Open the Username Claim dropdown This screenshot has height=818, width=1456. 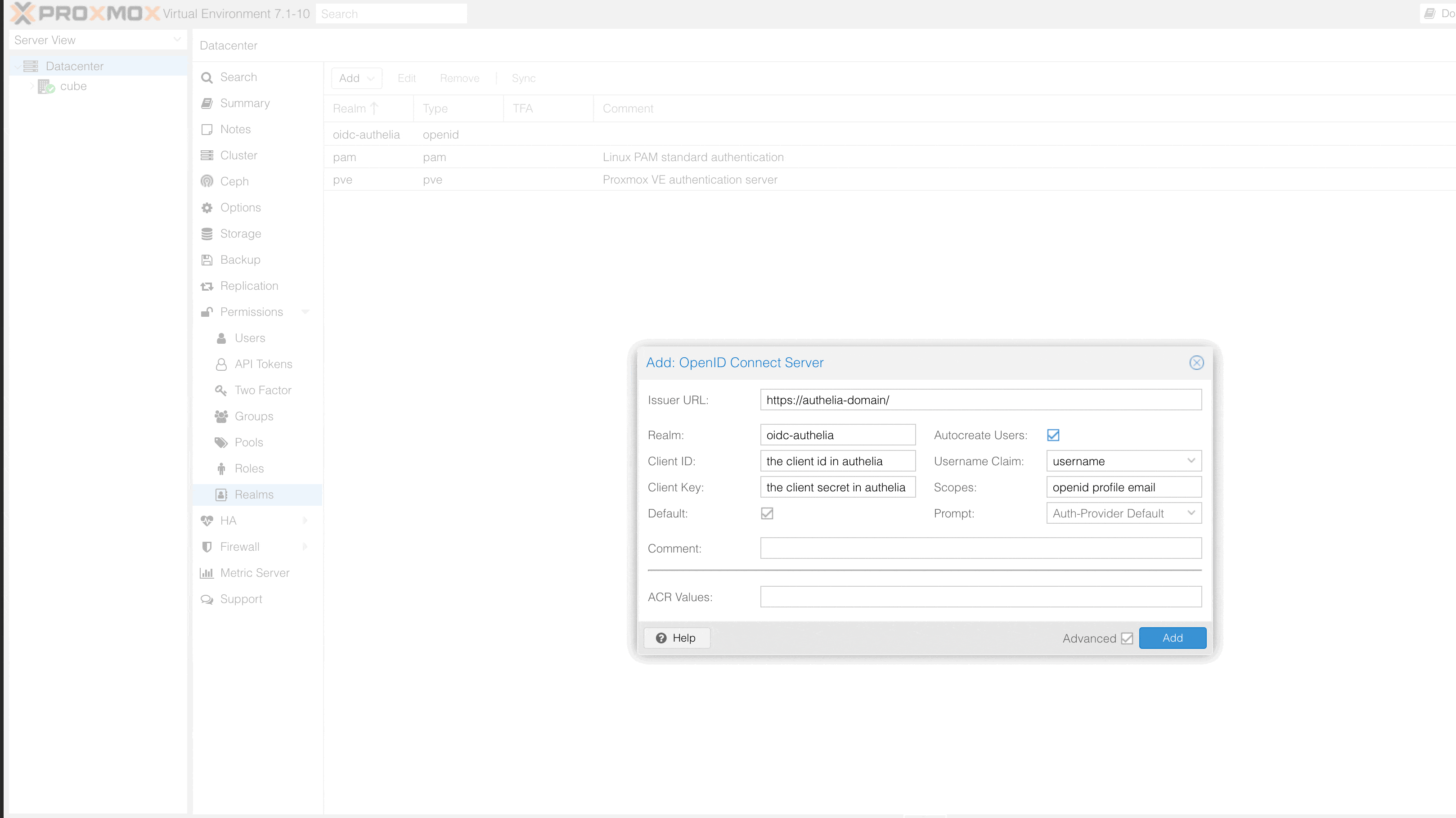tap(1191, 461)
